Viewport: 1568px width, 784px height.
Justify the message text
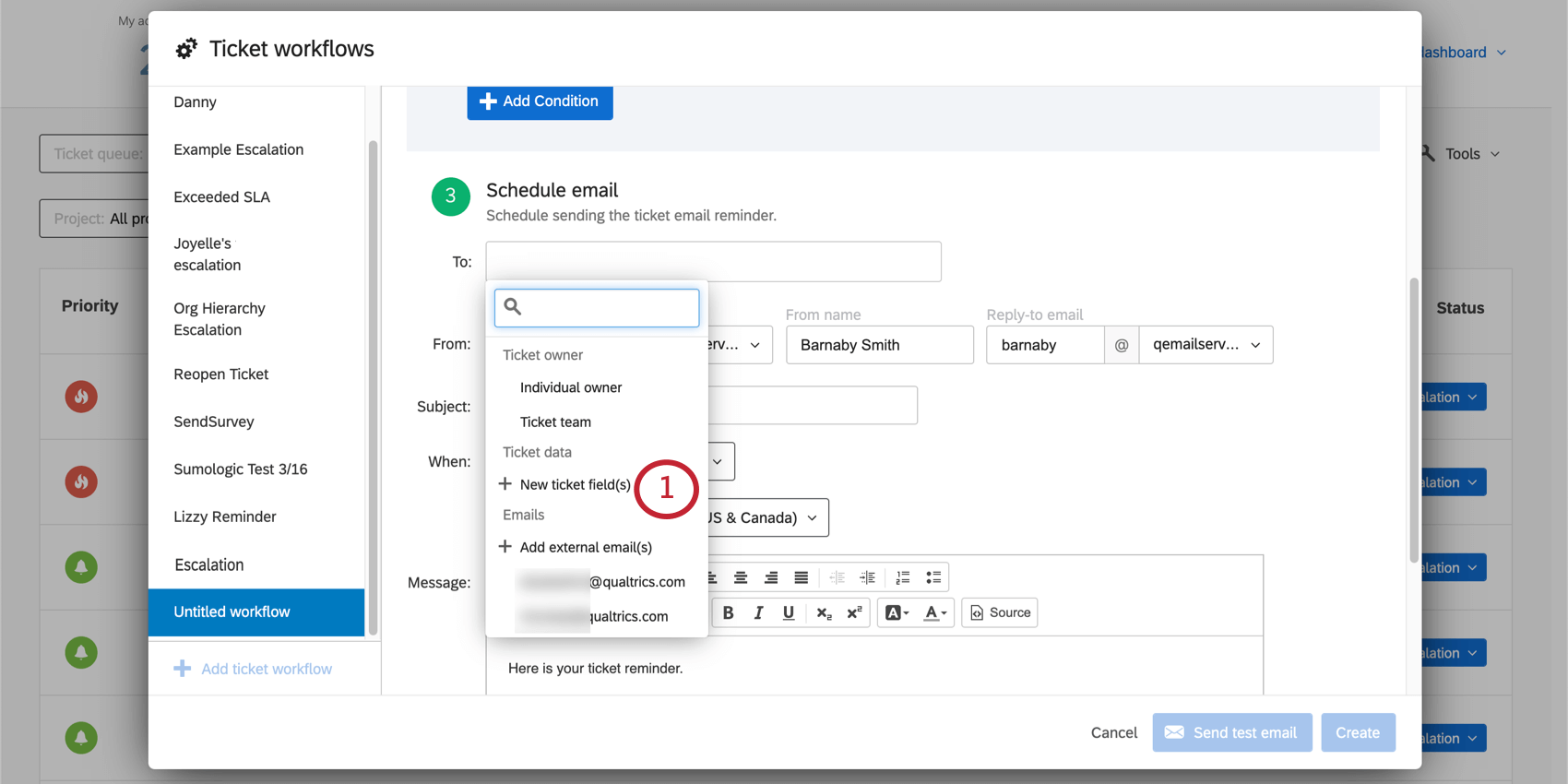[x=801, y=577]
